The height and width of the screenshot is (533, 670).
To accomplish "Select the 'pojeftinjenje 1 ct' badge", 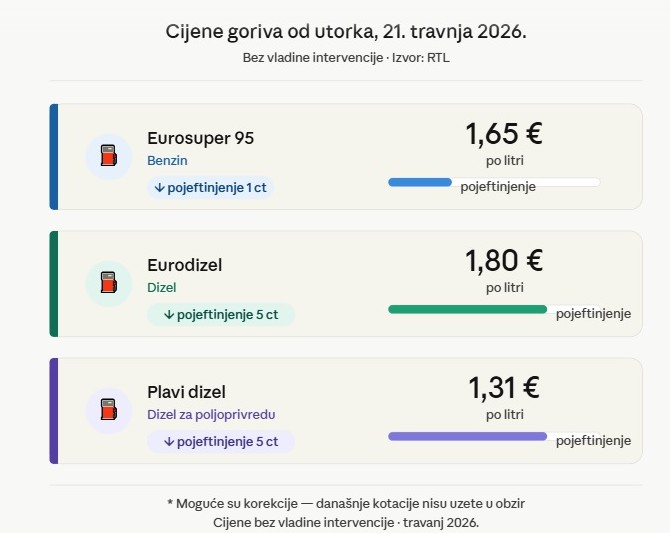I will 210,187.
